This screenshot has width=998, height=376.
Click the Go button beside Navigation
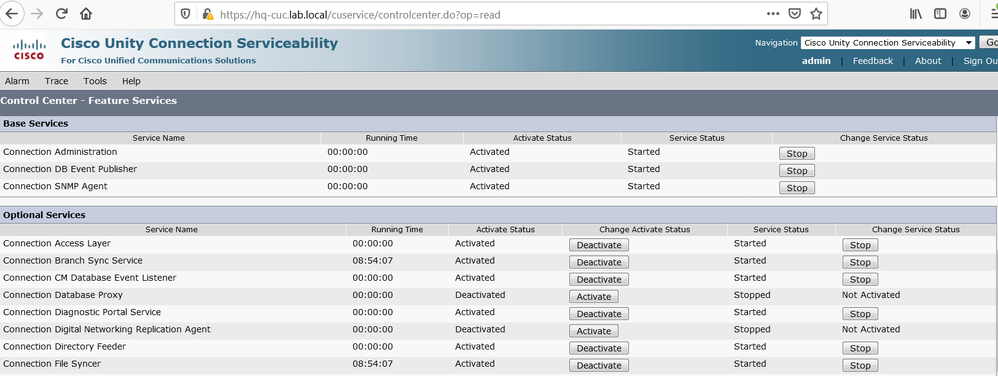pos(990,43)
